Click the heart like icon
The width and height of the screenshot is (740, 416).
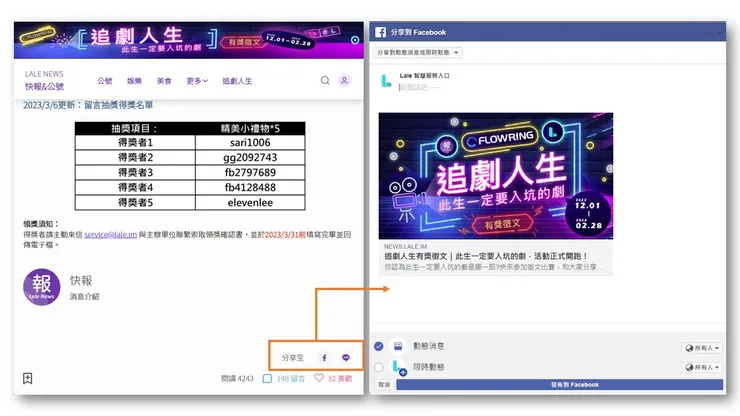click(319, 378)
